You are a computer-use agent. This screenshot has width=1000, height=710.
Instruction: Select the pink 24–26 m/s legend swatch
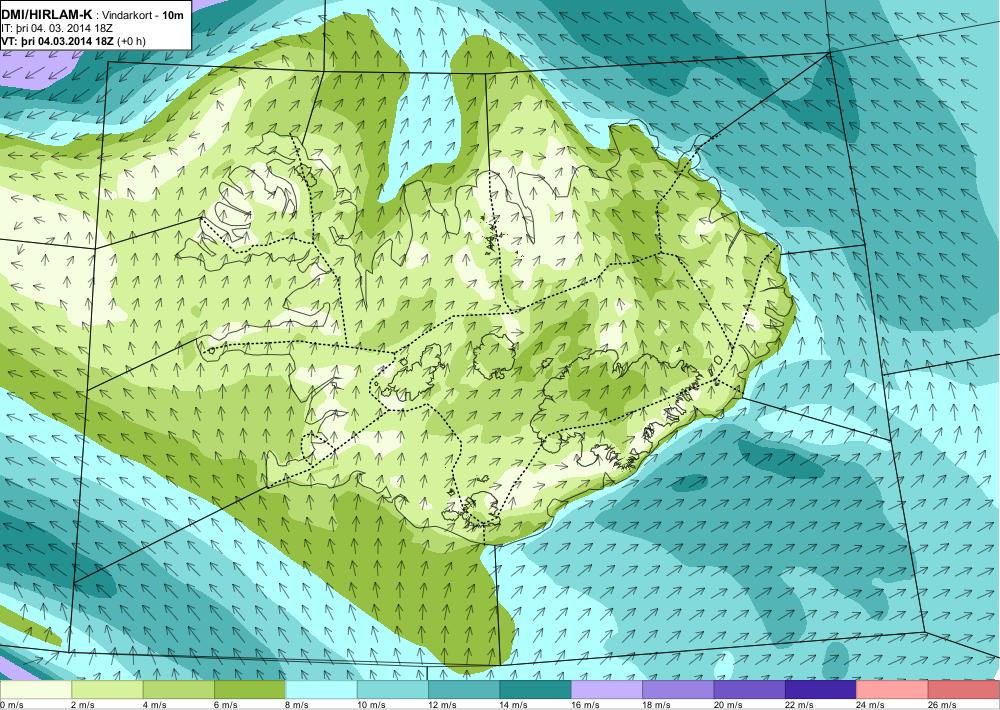893,690
